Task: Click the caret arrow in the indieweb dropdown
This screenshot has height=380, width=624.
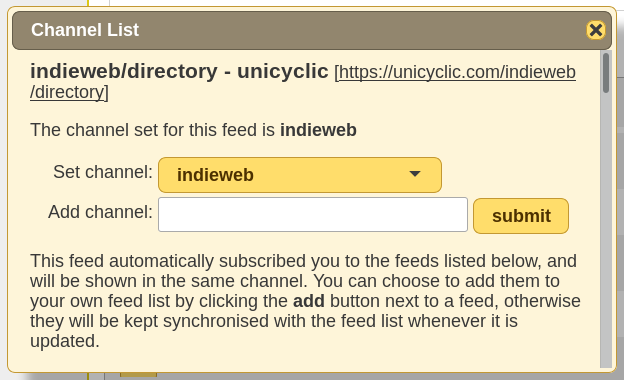Action: [415, 174]
